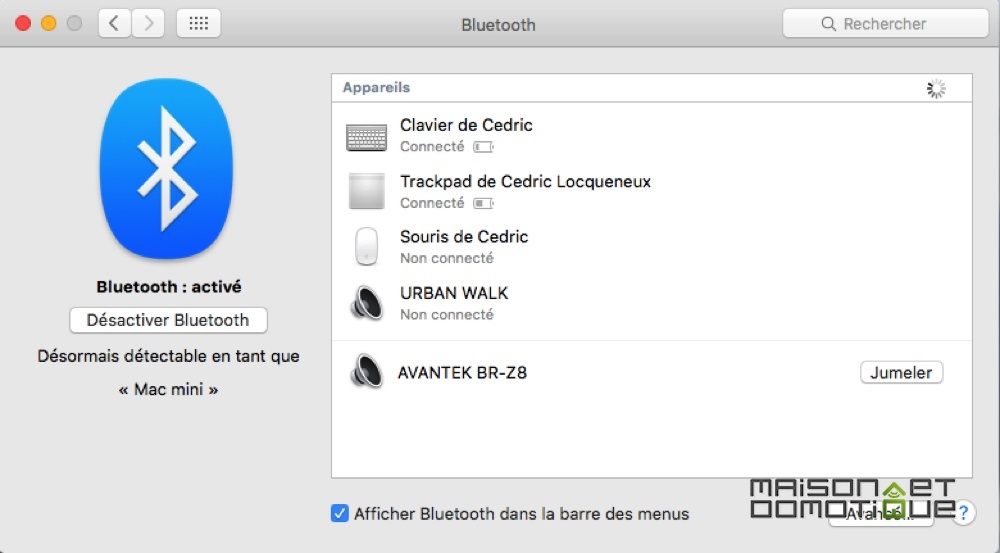The height and width of the screenshot is (553, 1000).
Task: Open help with the question mark button
Action: click(x=964, y=512)
